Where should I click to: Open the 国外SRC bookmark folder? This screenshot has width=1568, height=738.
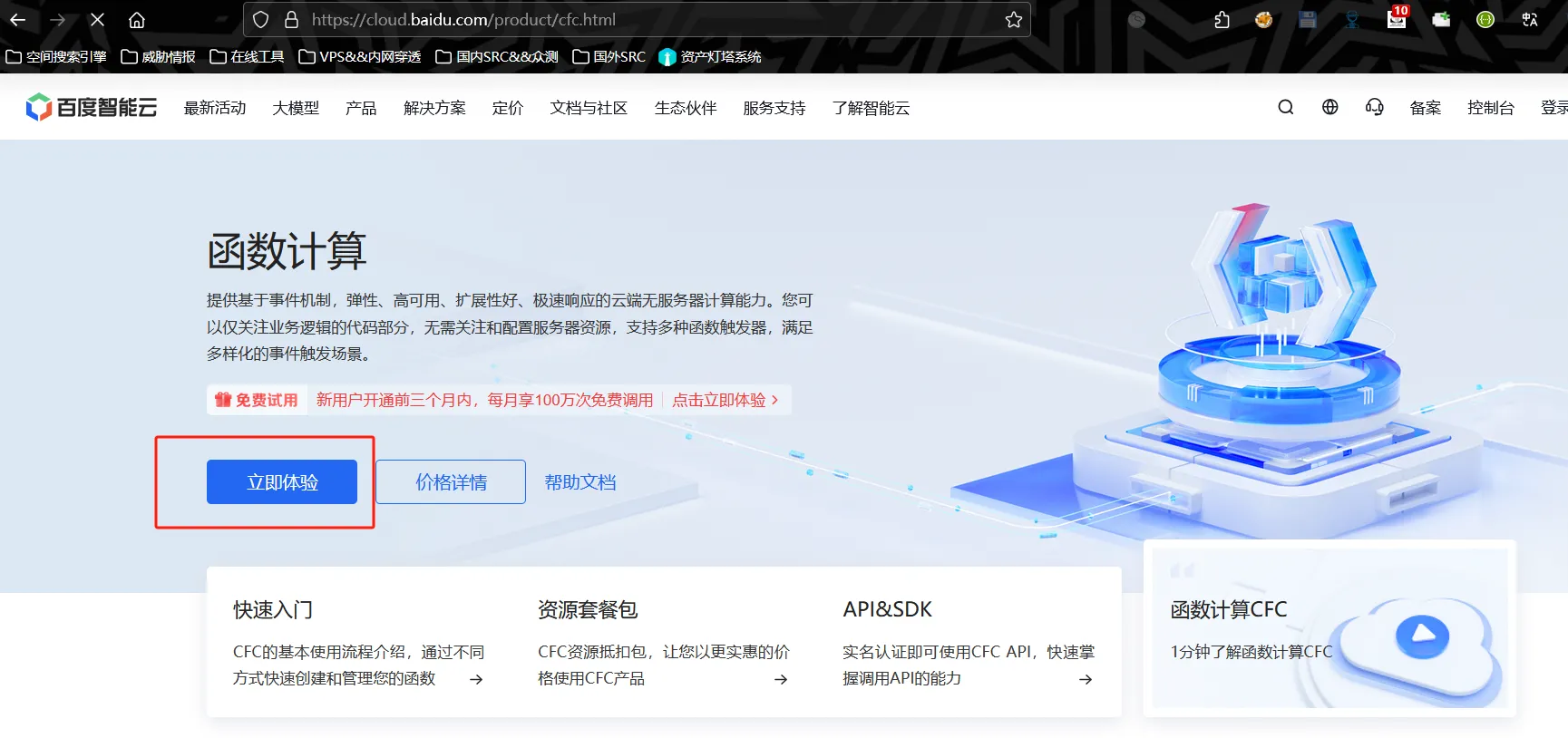tap(609, 57)
